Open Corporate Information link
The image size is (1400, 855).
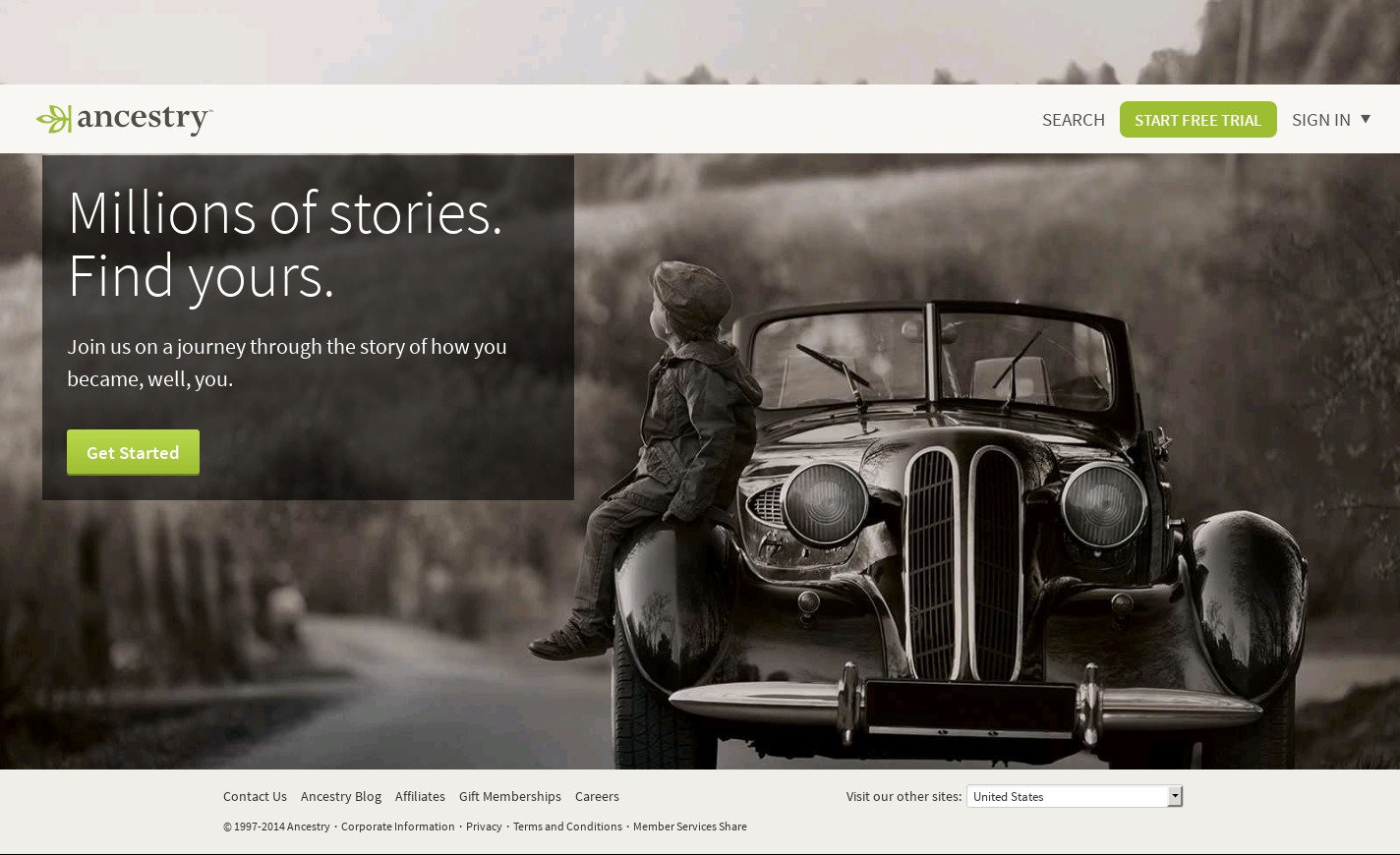(x=398, y=826)
